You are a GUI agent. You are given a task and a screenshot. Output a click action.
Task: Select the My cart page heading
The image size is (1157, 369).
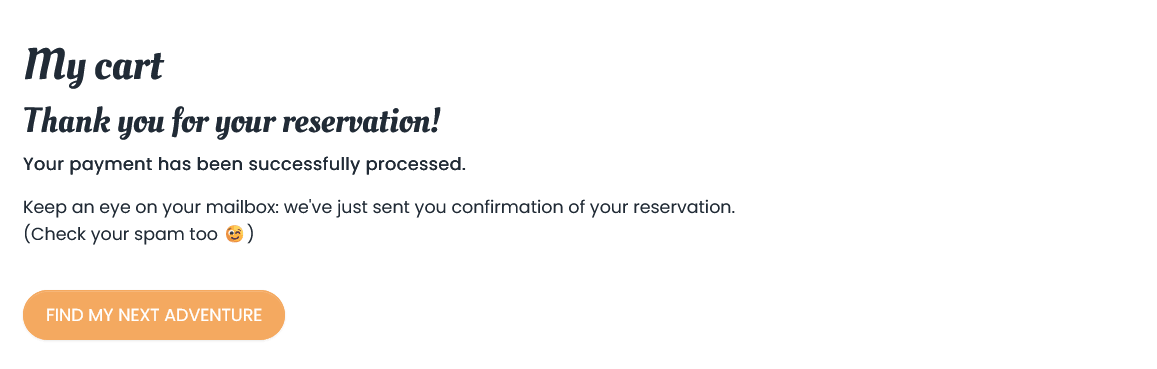pyautogui.click(x=93, y=65)
